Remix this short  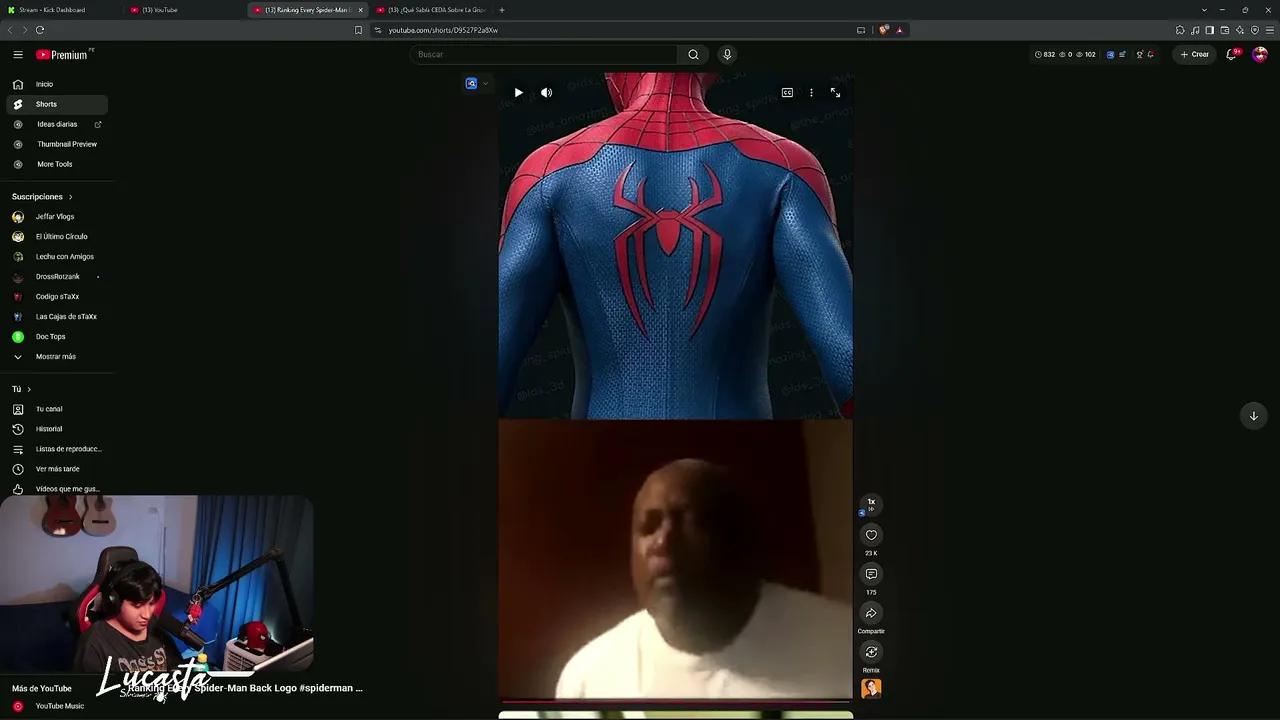(x=871, y=652)
